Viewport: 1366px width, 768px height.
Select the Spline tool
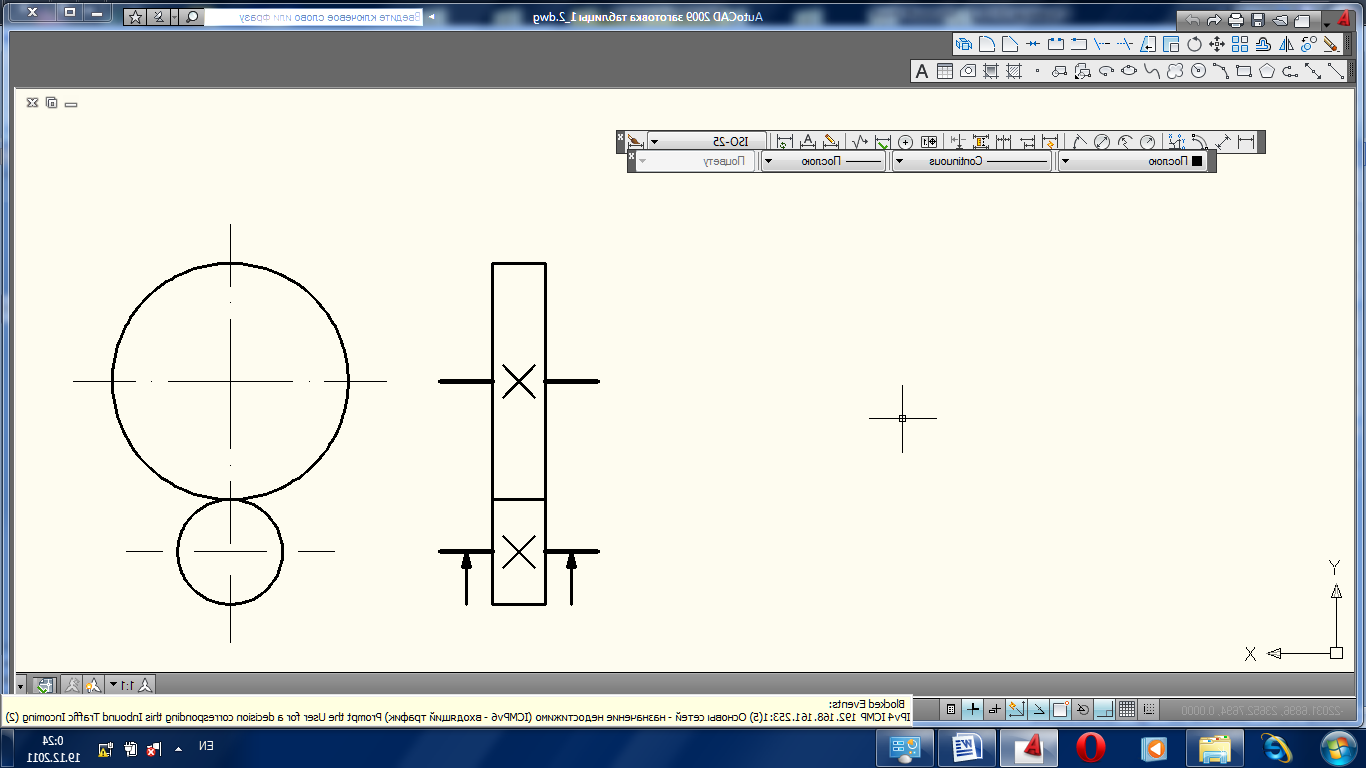click(1152, 69)
